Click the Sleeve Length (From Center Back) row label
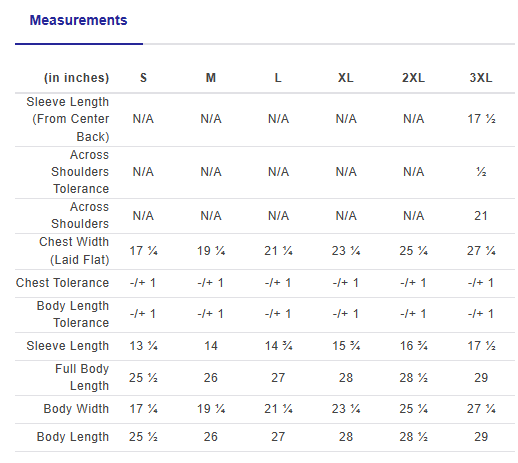Screen dimensions: 518x463 [x=68, y=119]
